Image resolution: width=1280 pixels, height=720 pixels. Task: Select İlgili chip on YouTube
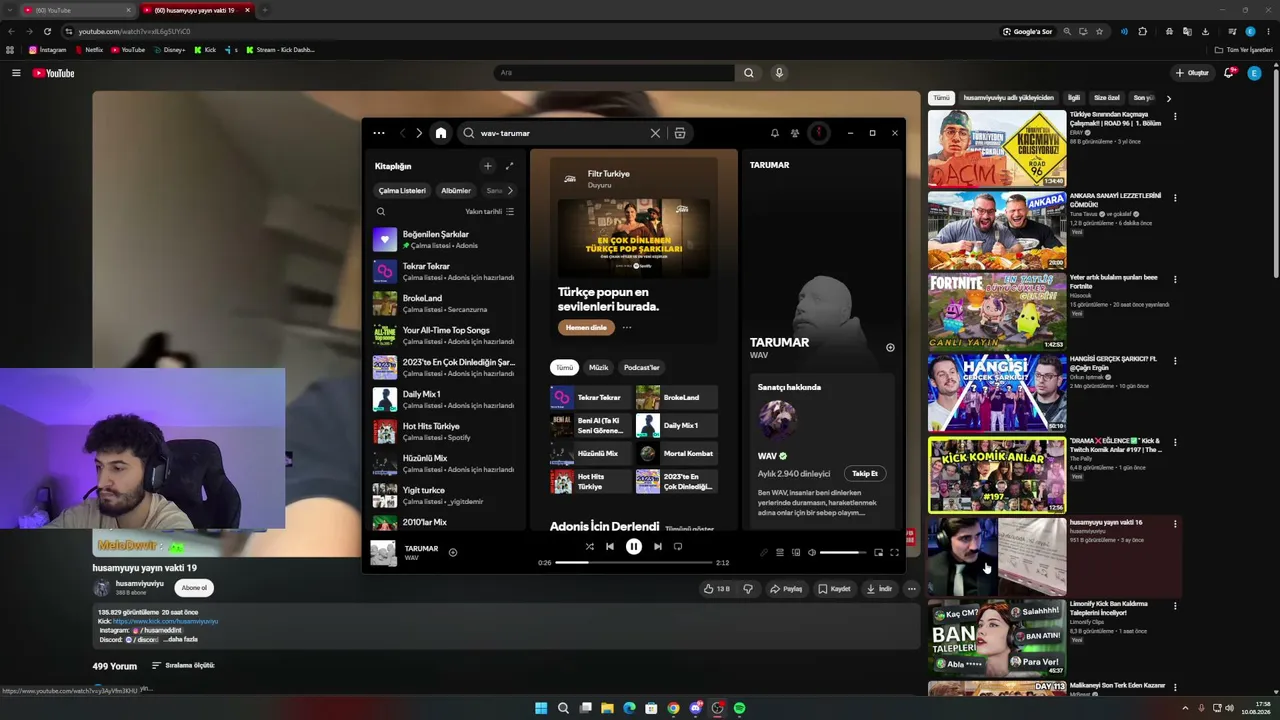pos(1074,98)
